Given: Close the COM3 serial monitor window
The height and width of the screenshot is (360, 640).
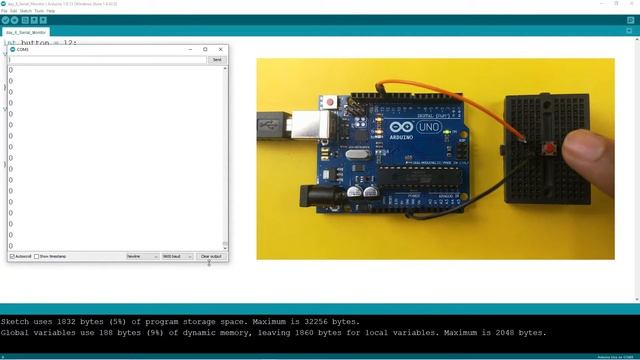Looking at the screenshot, I should point(221,49).
